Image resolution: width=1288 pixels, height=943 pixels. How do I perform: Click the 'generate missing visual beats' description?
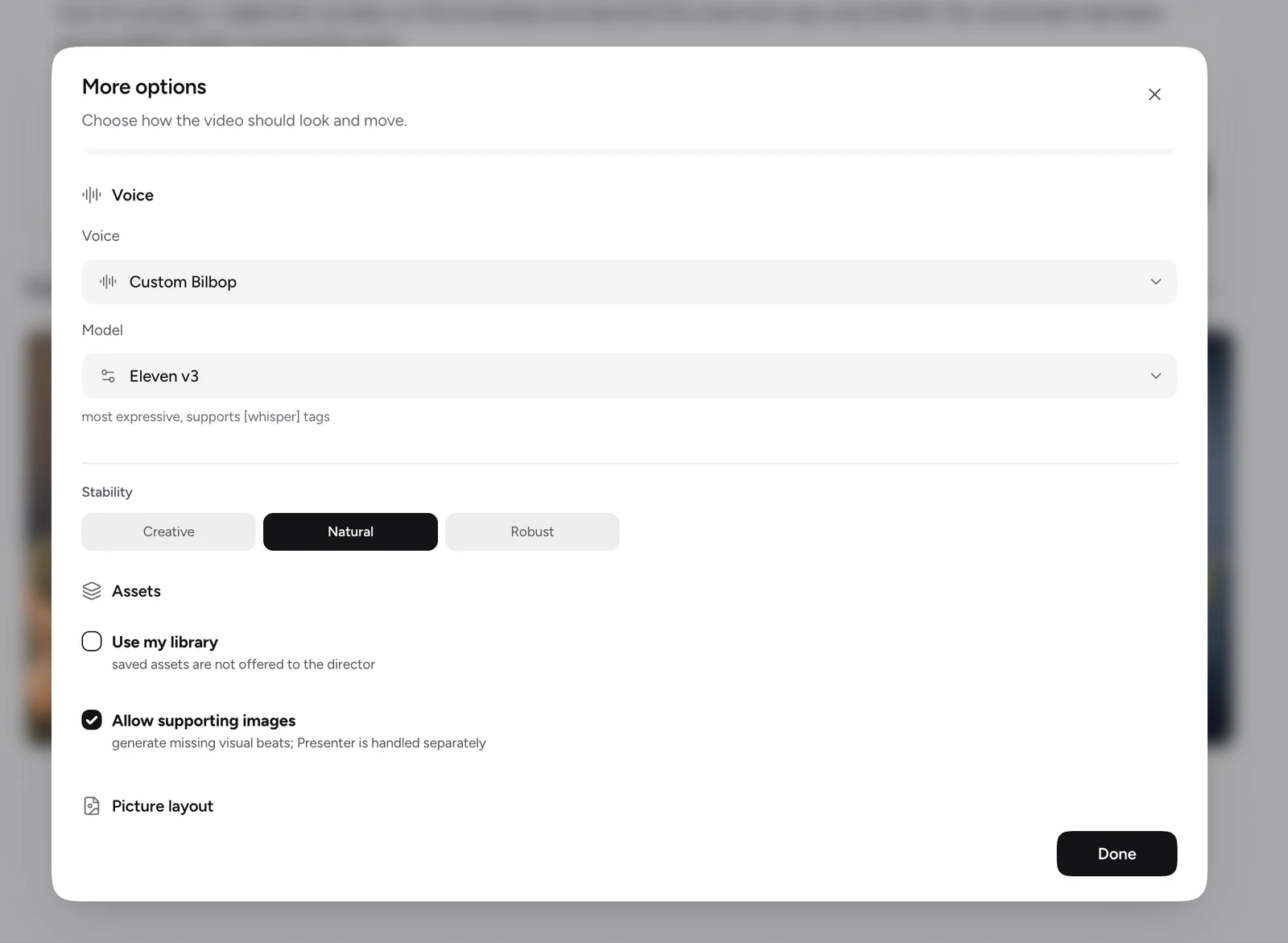[x=299, y=743]
